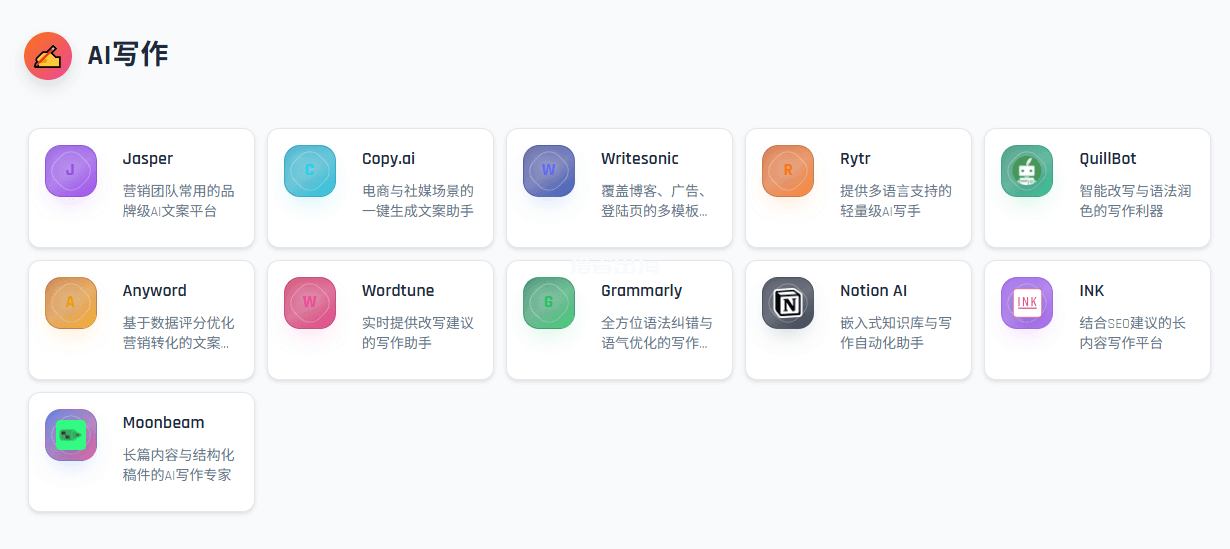Click the cyan Copy.ai C icon

coord(310,171)
